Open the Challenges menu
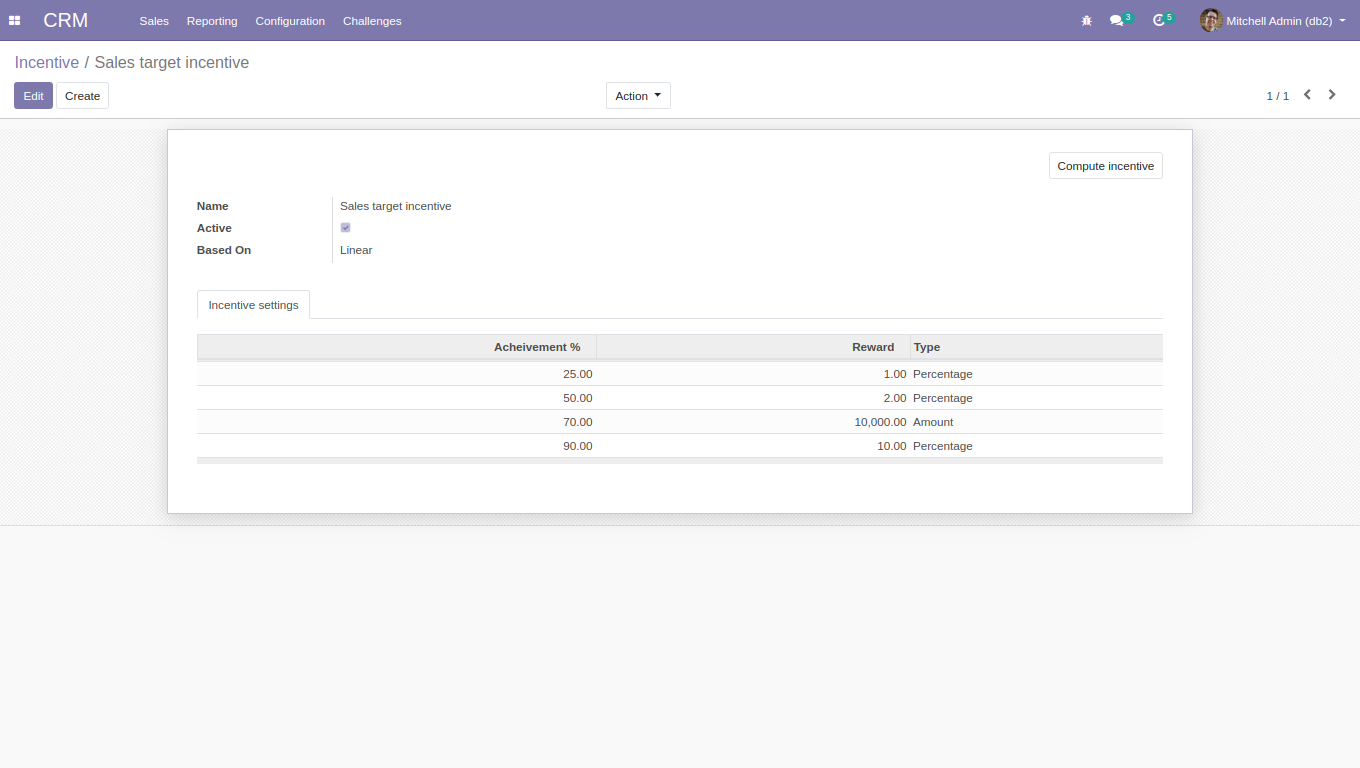This screenshot has height=768, width=1360. tap(372, 21)
